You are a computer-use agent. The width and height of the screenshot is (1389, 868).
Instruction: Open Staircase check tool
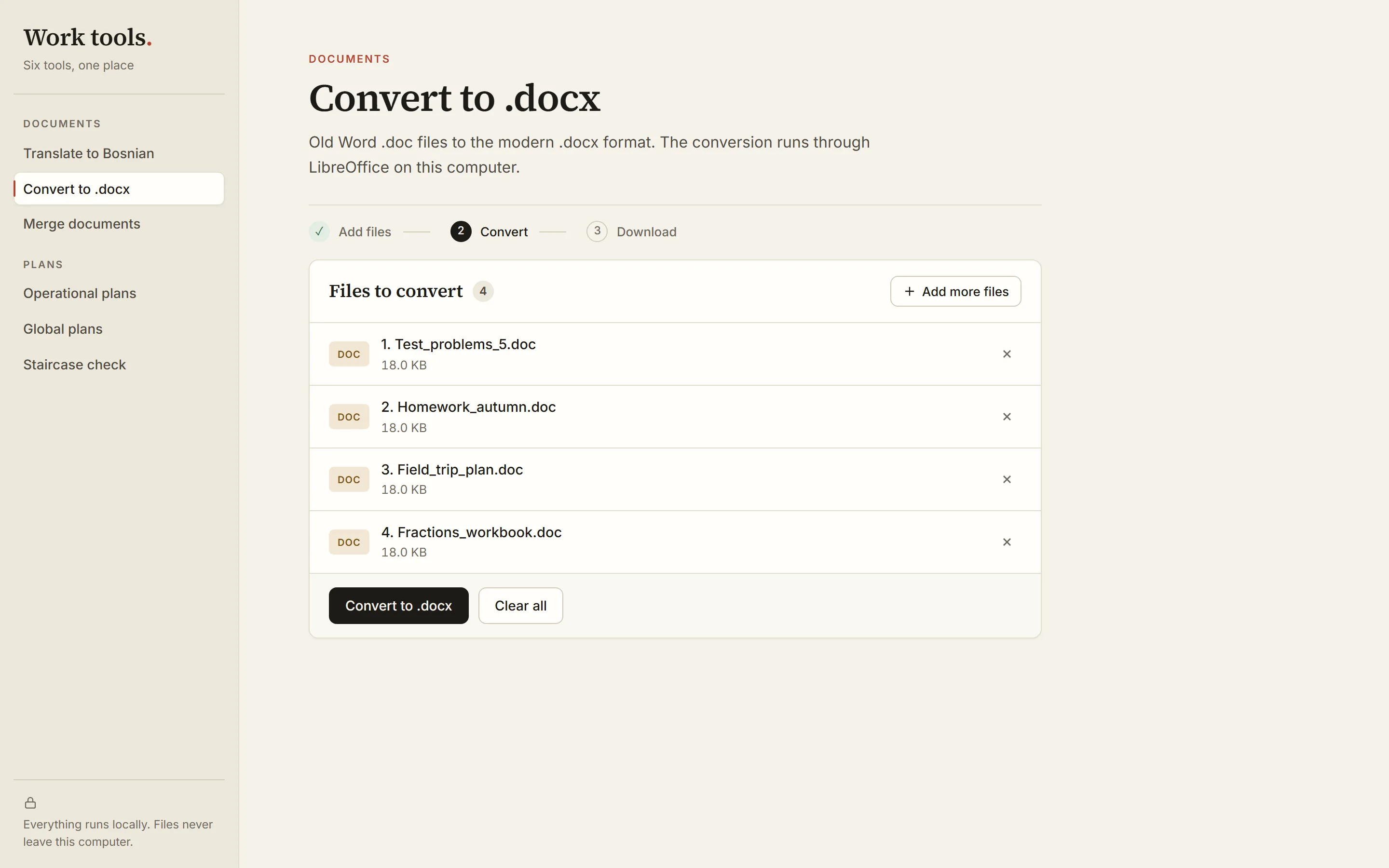pyautogui.click(x=119, y=365)
